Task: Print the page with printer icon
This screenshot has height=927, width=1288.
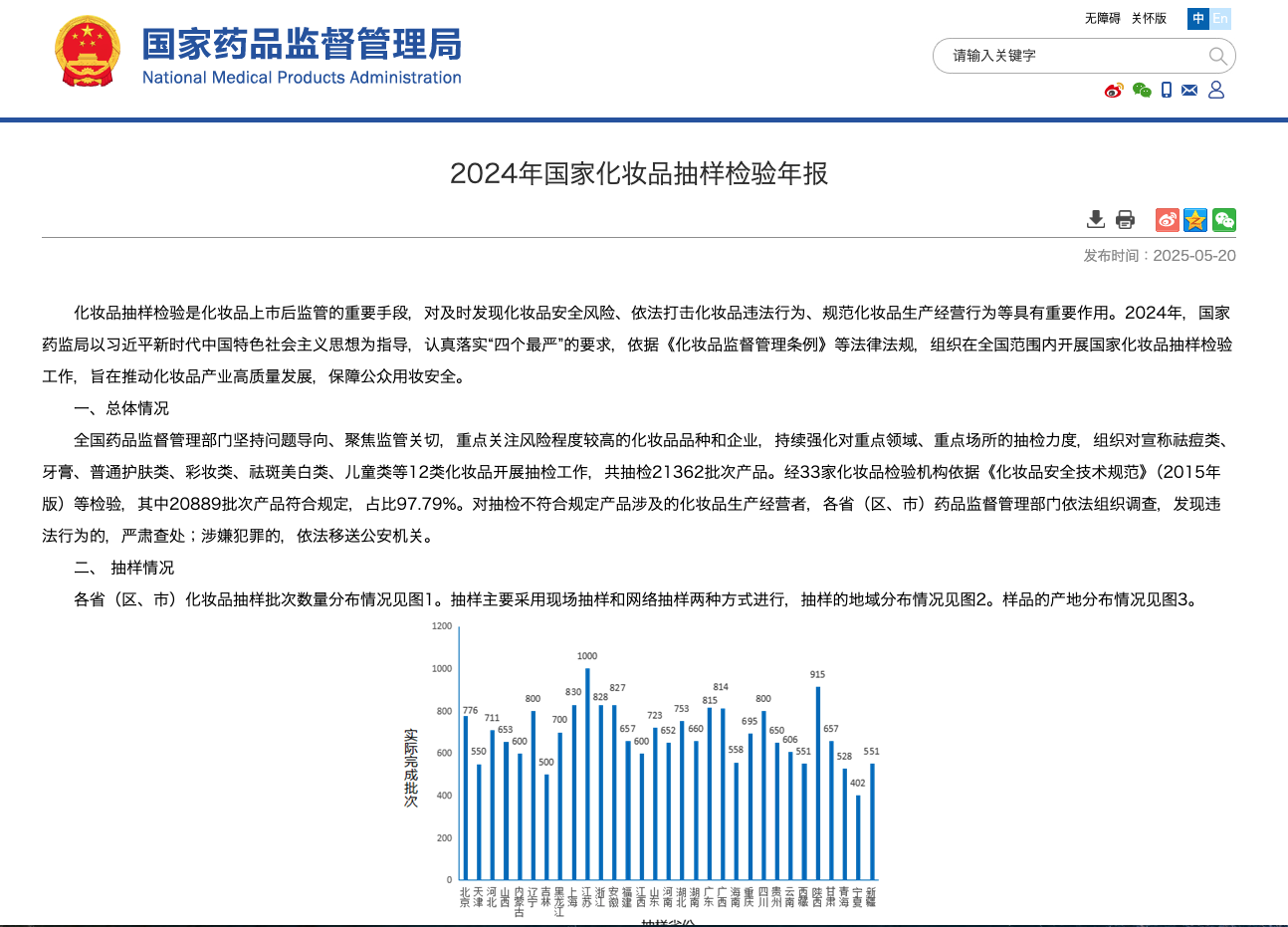Action: click(x=1125, y=219)
